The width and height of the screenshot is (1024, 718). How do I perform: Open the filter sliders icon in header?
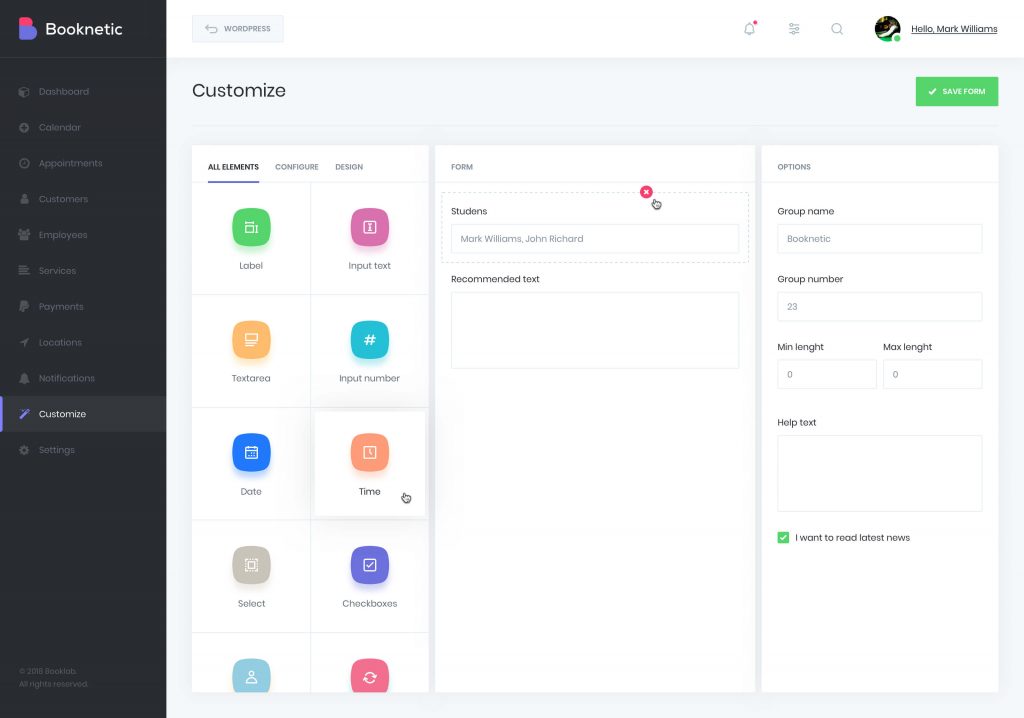(793, 29)
